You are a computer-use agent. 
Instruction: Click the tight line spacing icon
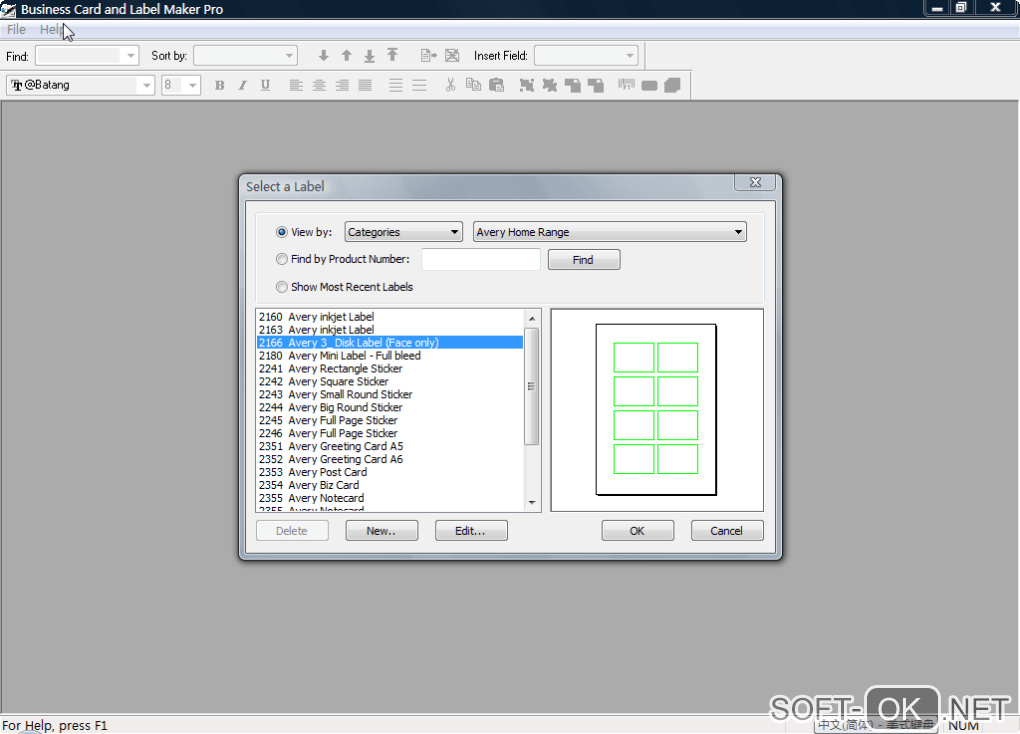[396, 85]
